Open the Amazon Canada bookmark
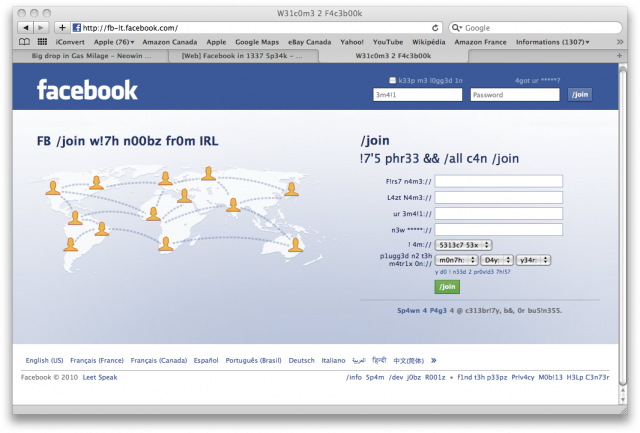Screen dimensions: 640x433 point(169,42)
